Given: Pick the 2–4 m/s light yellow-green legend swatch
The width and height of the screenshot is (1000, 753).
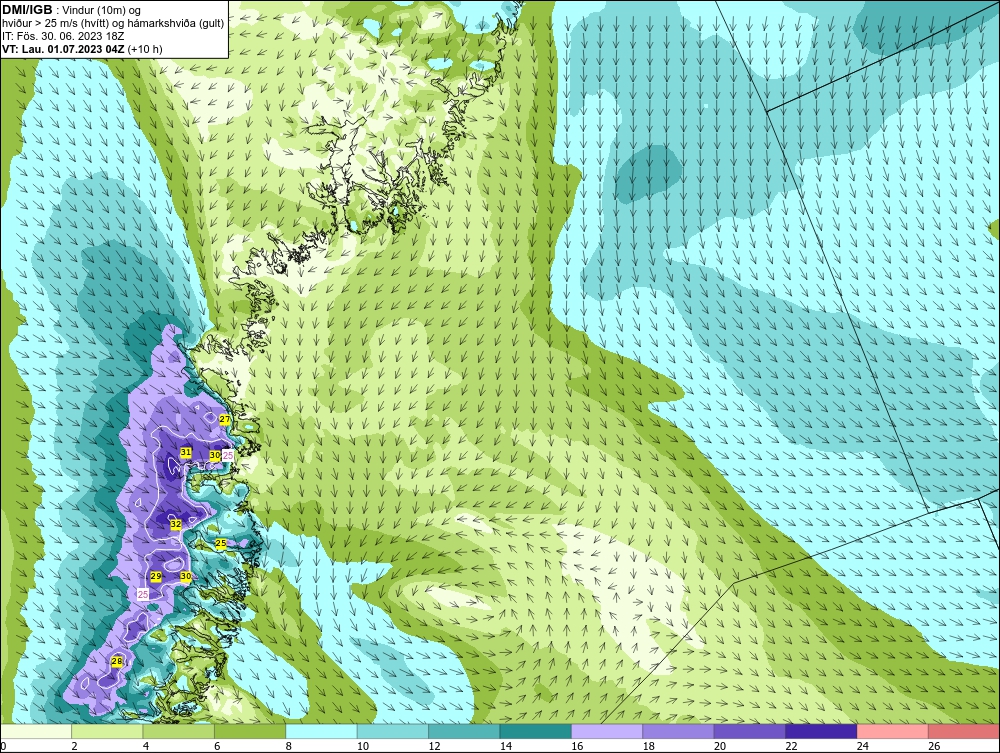Looking at the screenshot, I should pyautogui.click(x=107, y=731).
